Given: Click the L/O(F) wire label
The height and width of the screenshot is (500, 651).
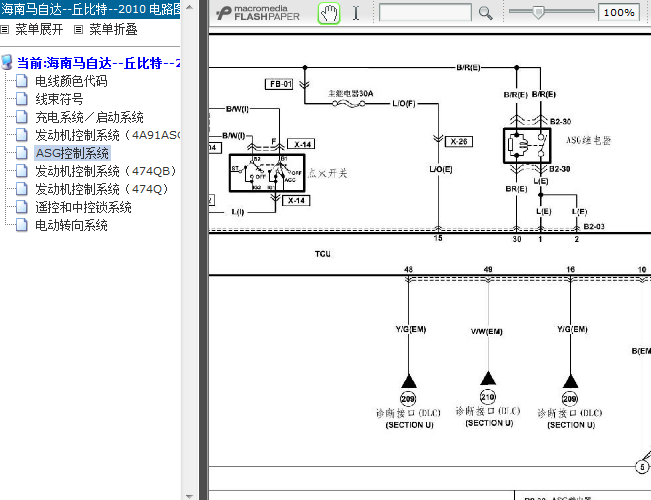Looking at the screenshot, I should 404,103.
